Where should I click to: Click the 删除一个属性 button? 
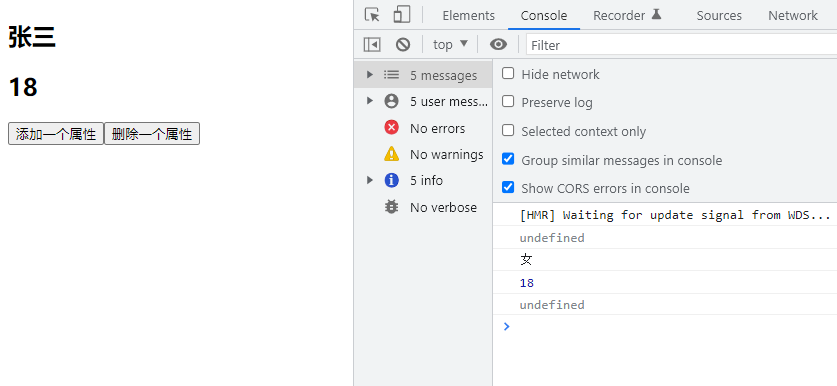point(152,134)
